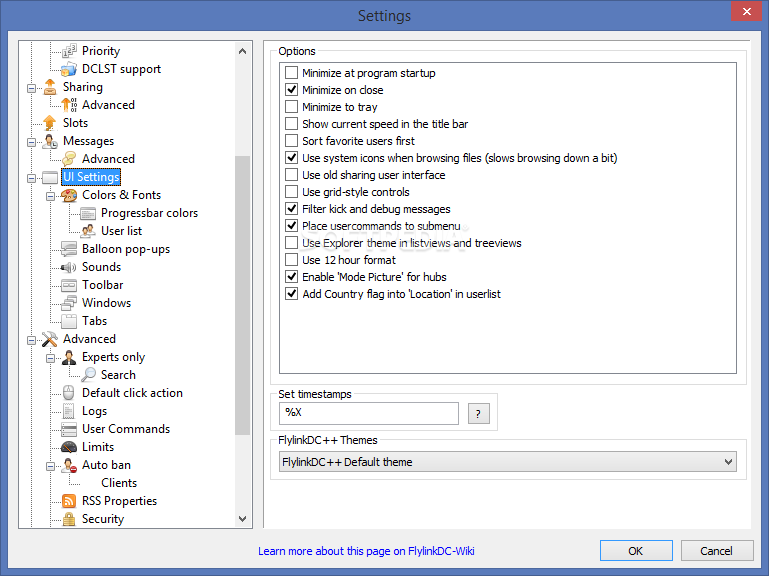Enable Show current speed in title bar
The image size is (769, 576).
[x=291, y=124]
